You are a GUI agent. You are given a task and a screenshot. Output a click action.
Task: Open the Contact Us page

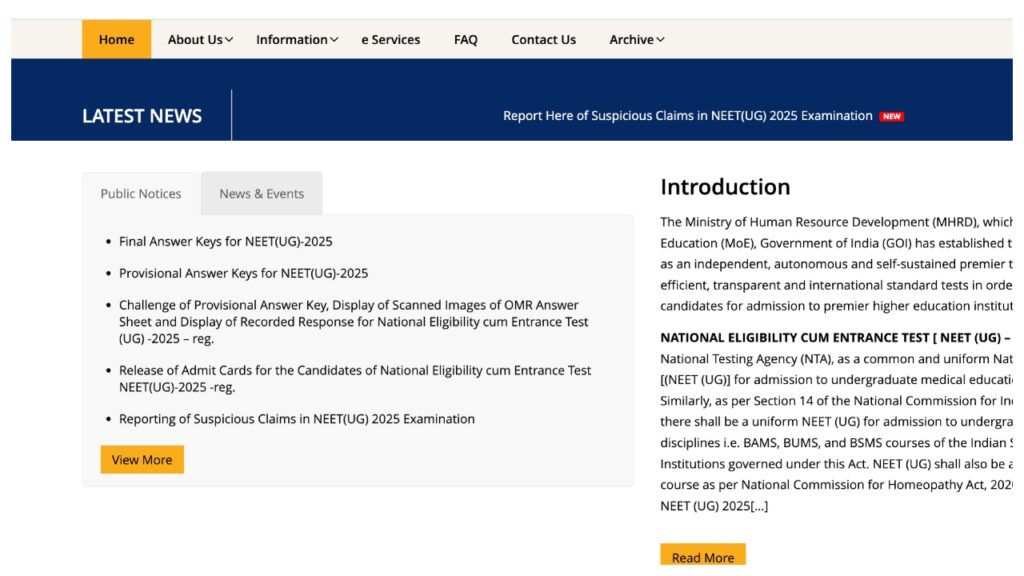click(543, 39)
